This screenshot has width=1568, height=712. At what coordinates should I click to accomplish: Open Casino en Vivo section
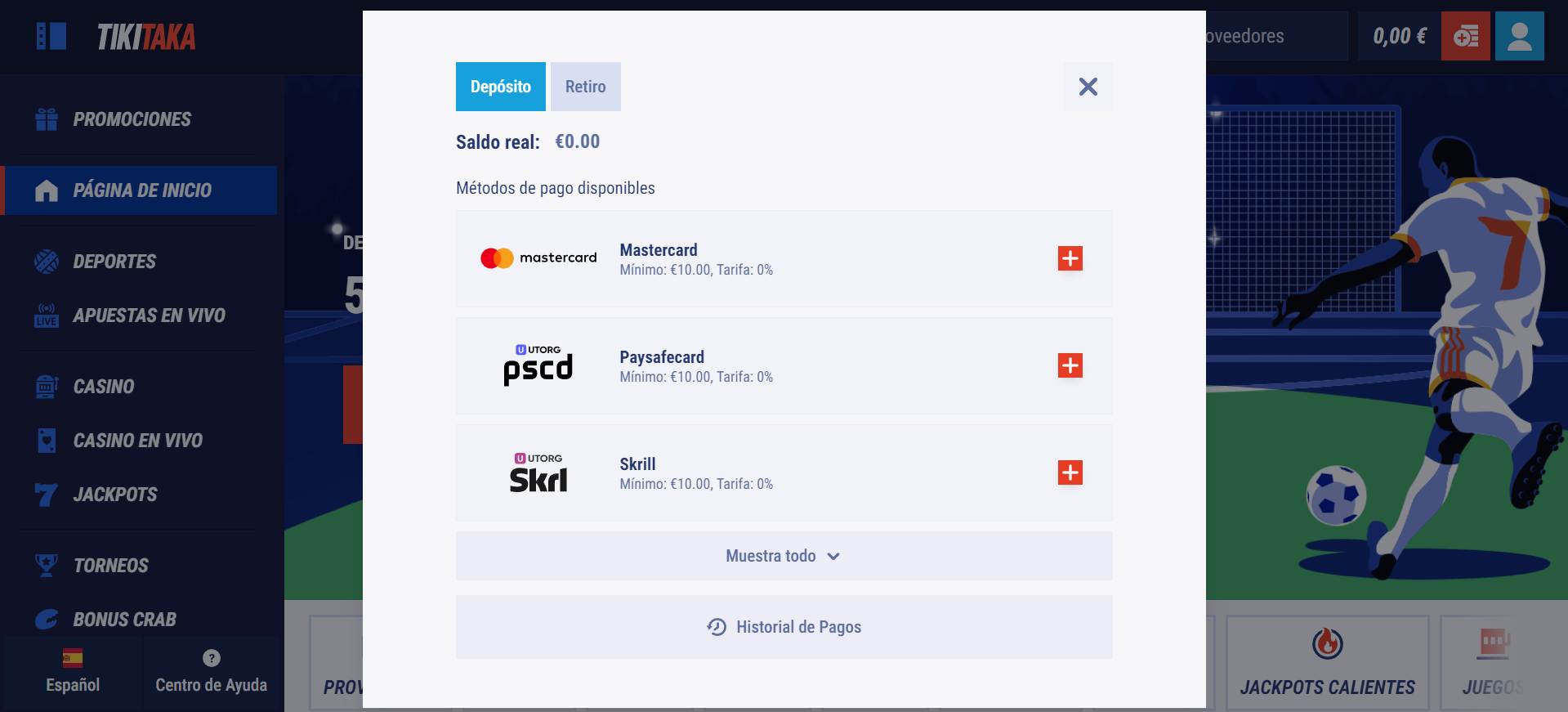click(138, 441)
